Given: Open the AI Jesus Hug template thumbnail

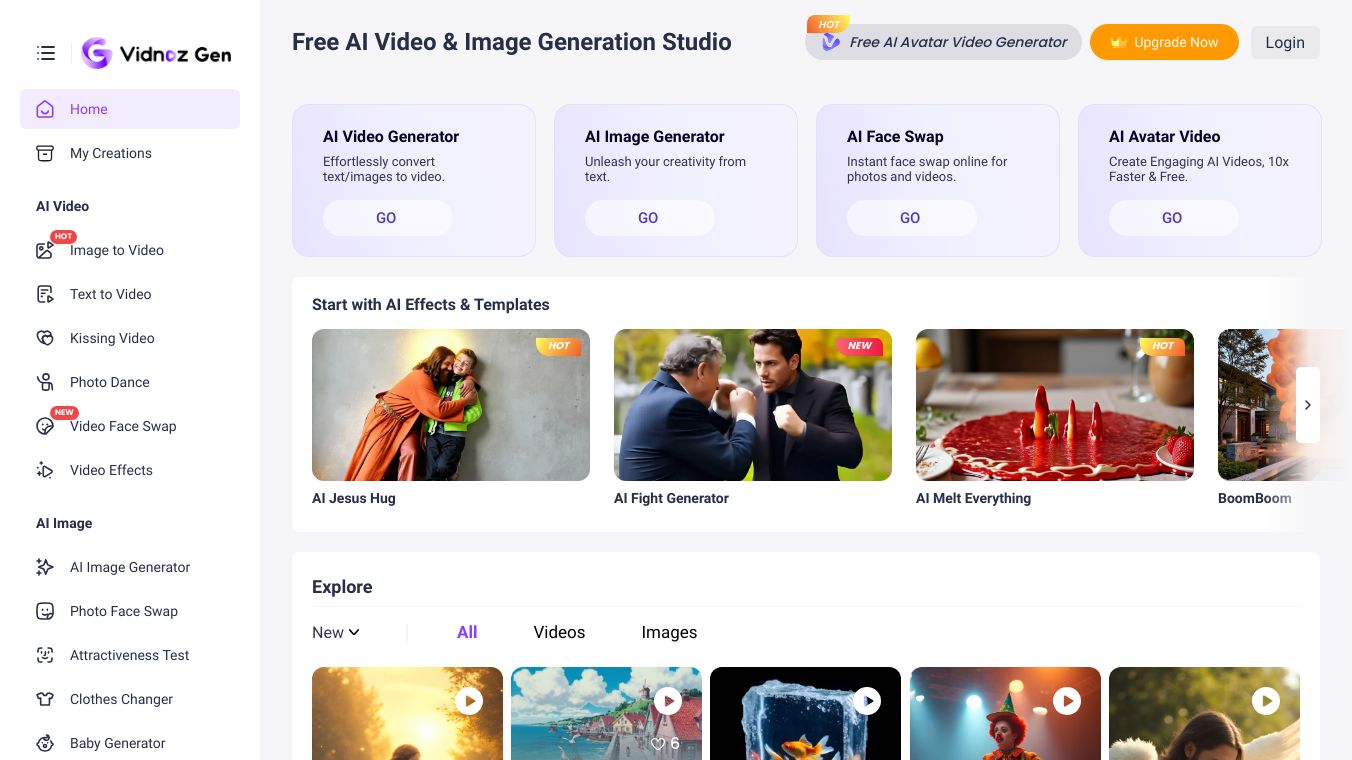Looking at the screenshot, I should click(x=451, y=405).
